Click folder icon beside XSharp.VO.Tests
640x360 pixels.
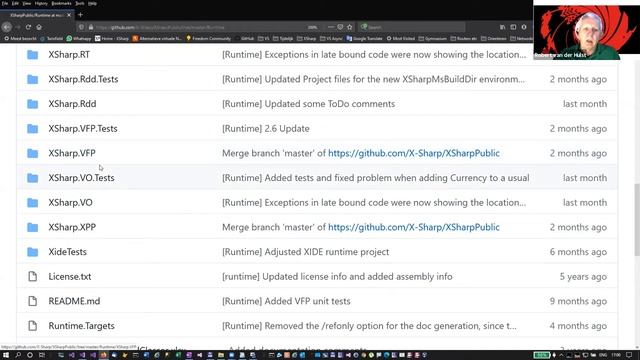(x=33, y=178)
